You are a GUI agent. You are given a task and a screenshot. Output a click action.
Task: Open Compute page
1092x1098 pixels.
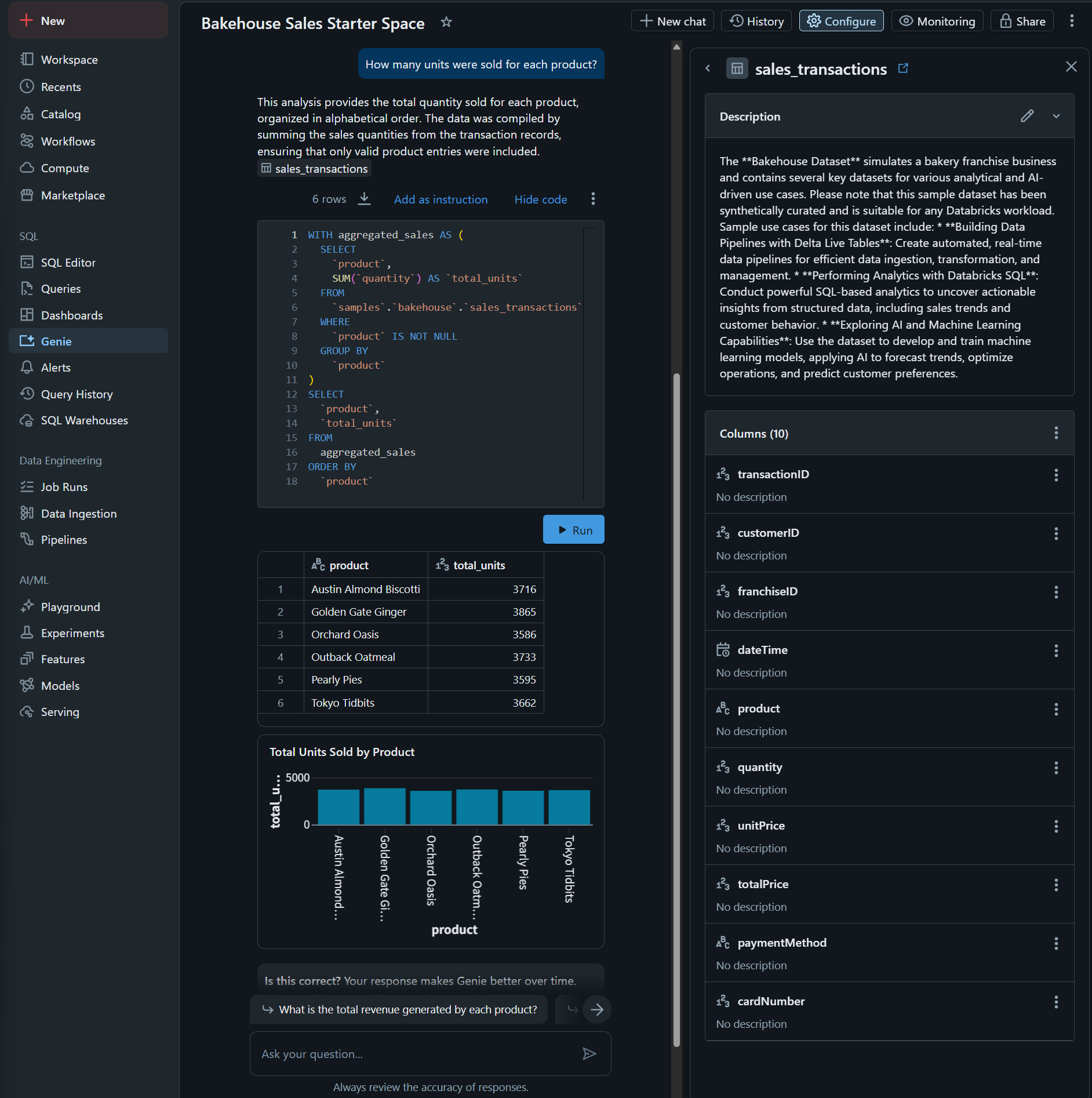[88, 168]
